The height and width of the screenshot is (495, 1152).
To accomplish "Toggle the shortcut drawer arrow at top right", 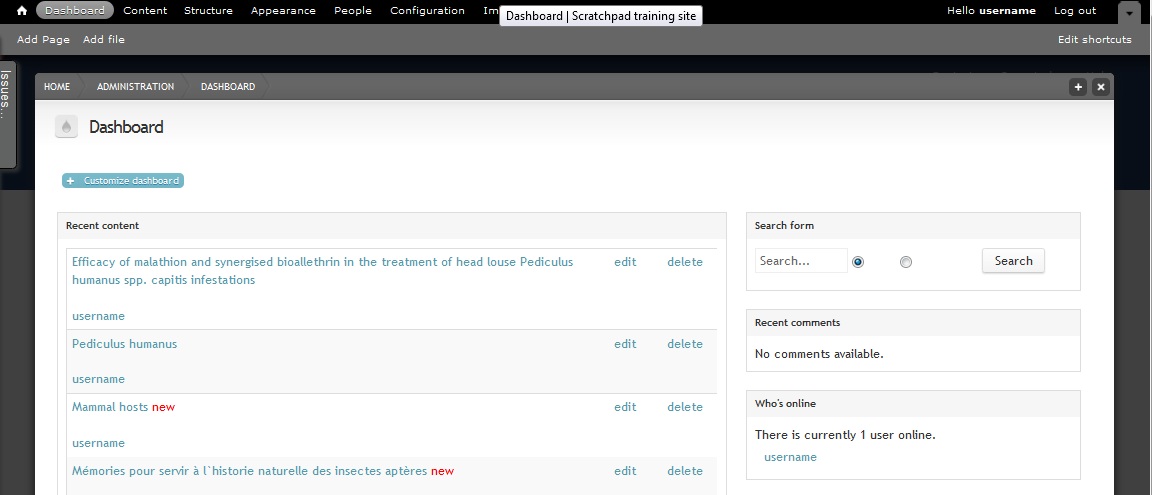I will tap(1129, 12).
